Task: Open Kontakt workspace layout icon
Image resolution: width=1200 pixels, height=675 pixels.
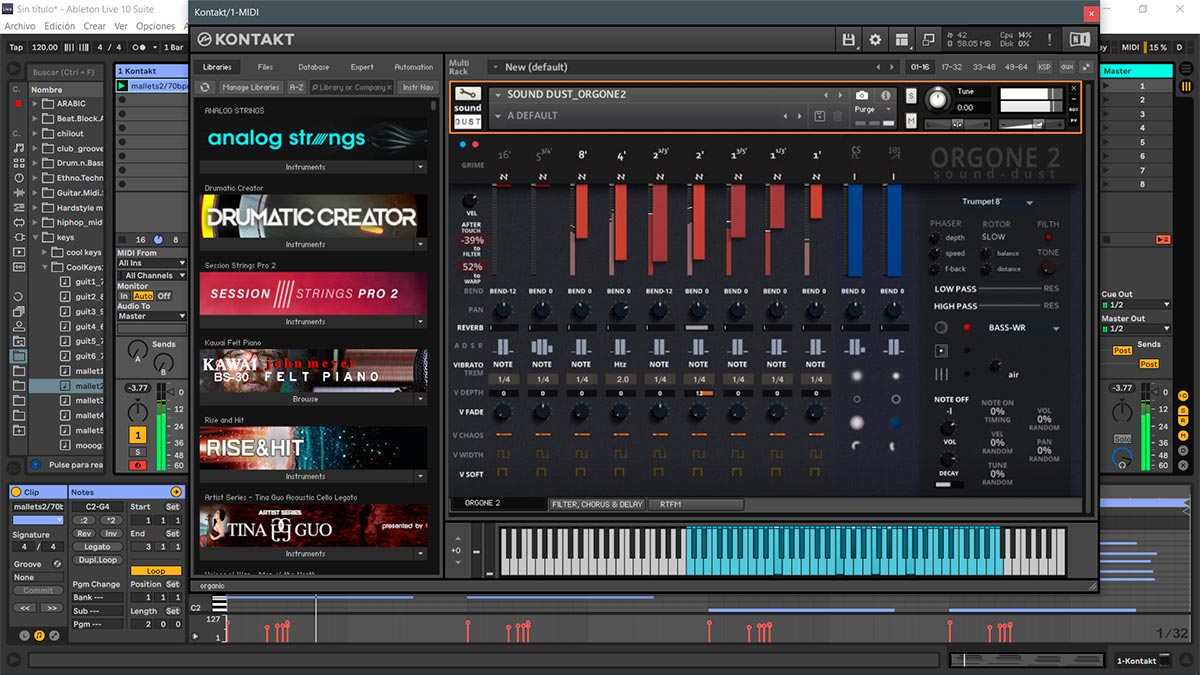Action: 902,39
